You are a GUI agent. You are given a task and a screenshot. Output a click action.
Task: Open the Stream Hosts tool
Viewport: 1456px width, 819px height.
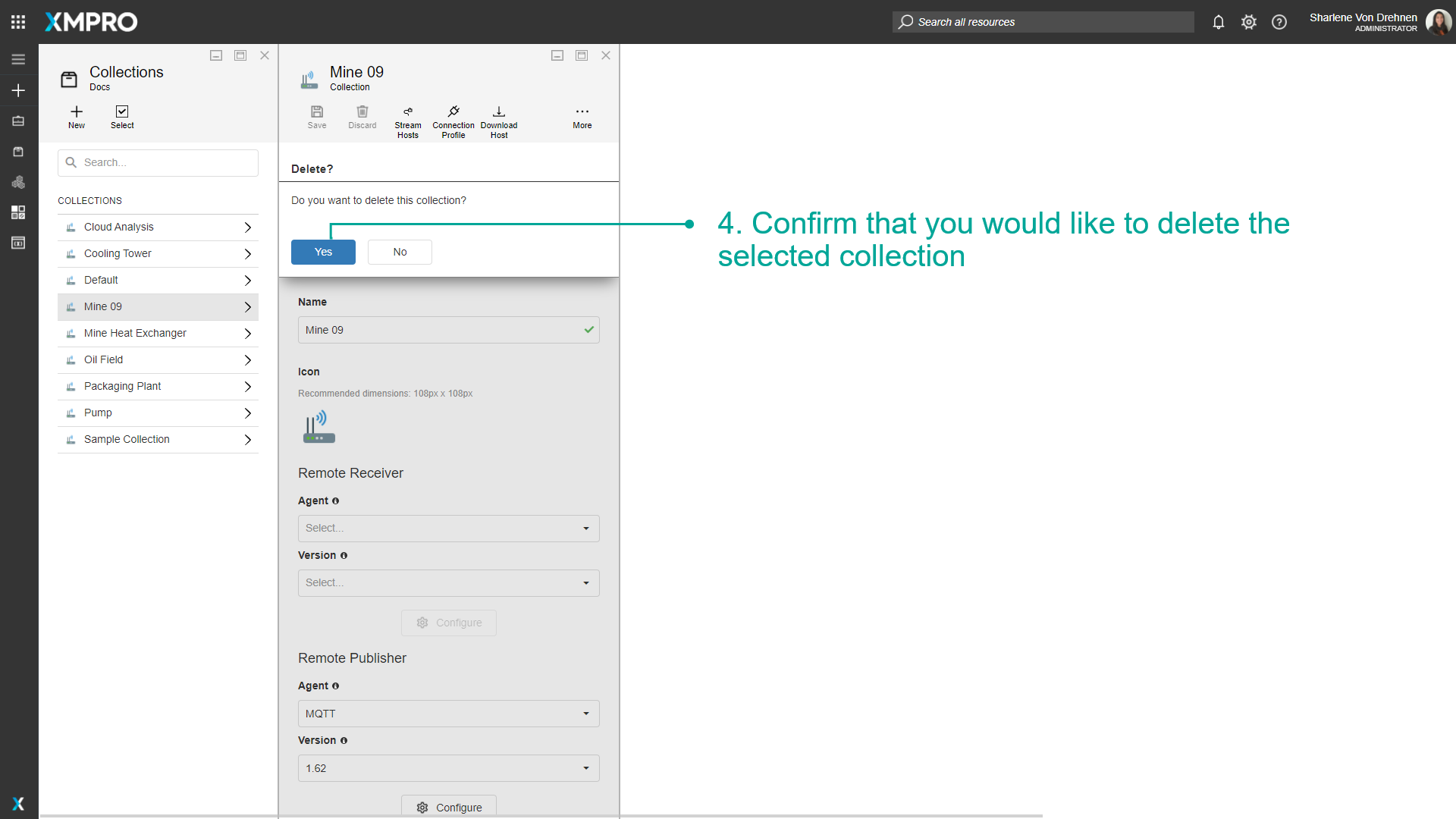point(408,120)
